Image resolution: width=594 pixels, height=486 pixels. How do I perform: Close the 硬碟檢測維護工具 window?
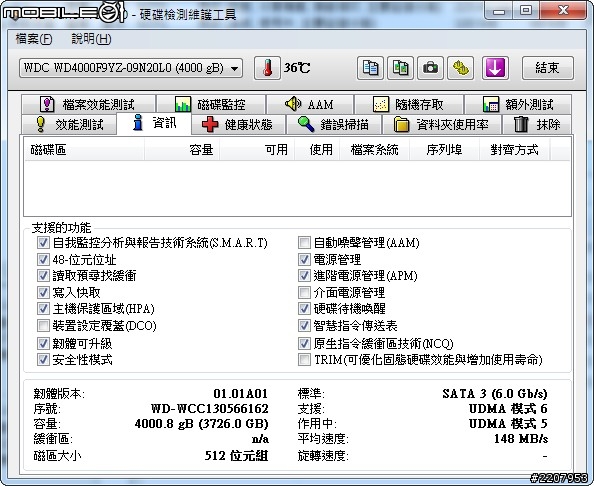pos(563,10)
